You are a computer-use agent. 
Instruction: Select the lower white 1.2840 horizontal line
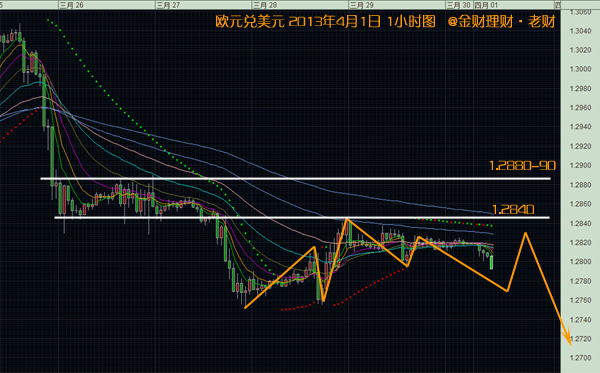(x=302, y=218)
